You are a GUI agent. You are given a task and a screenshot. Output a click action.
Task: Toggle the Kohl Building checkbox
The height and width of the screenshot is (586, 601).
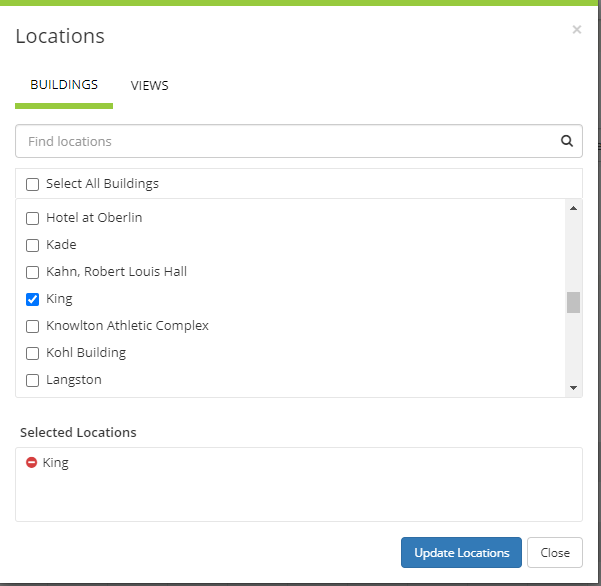33,353
